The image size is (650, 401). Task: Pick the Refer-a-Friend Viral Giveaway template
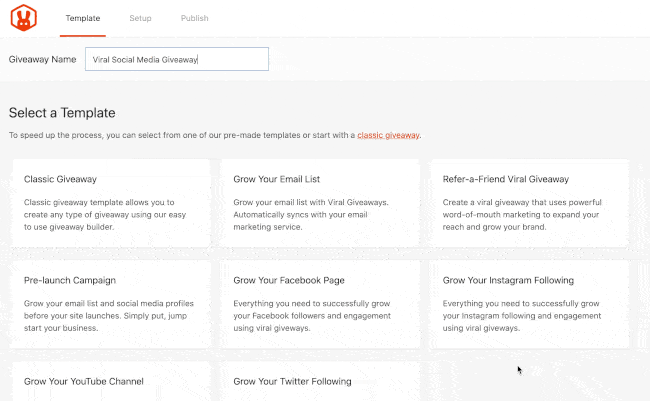[530, 203]
